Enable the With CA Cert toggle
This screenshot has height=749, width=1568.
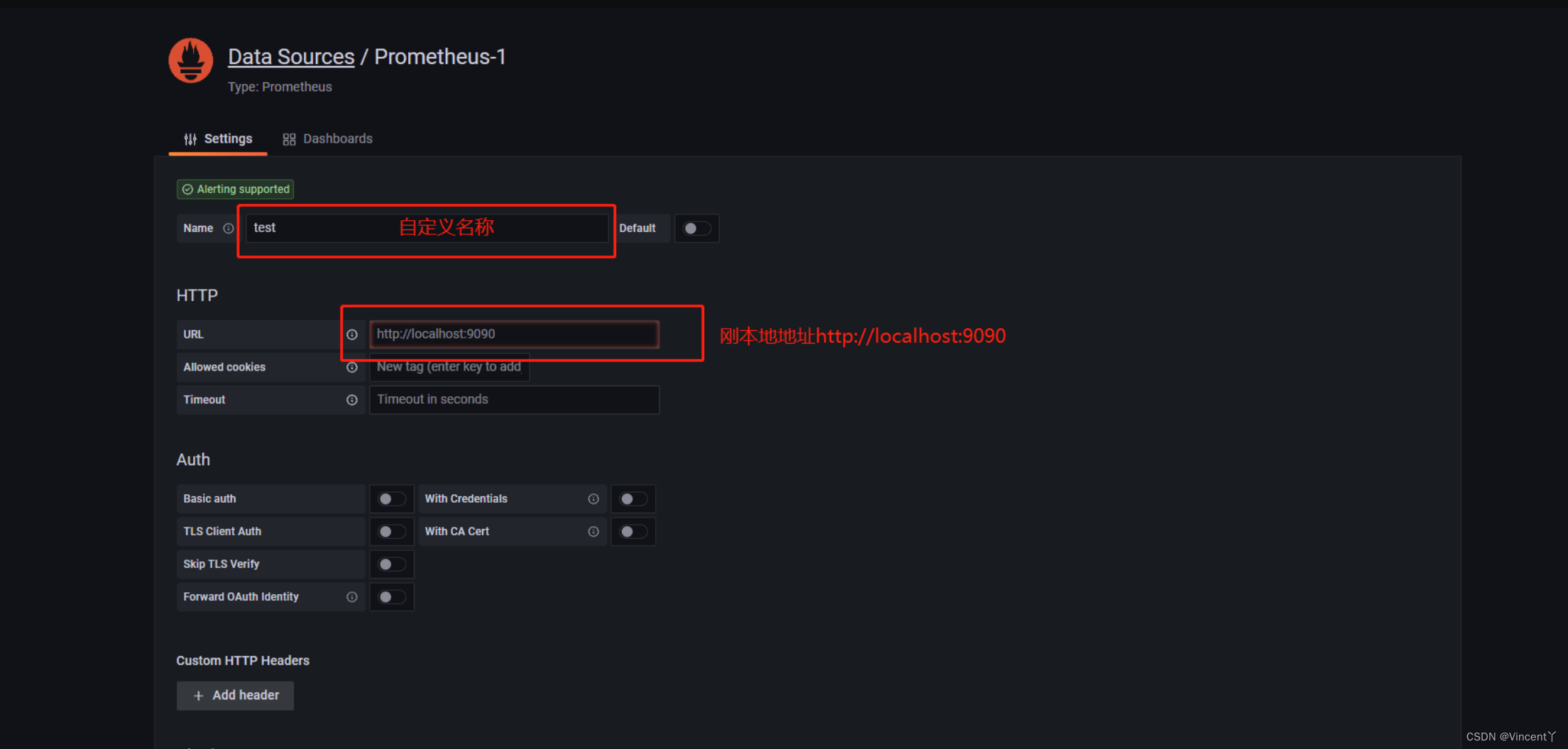633,532
